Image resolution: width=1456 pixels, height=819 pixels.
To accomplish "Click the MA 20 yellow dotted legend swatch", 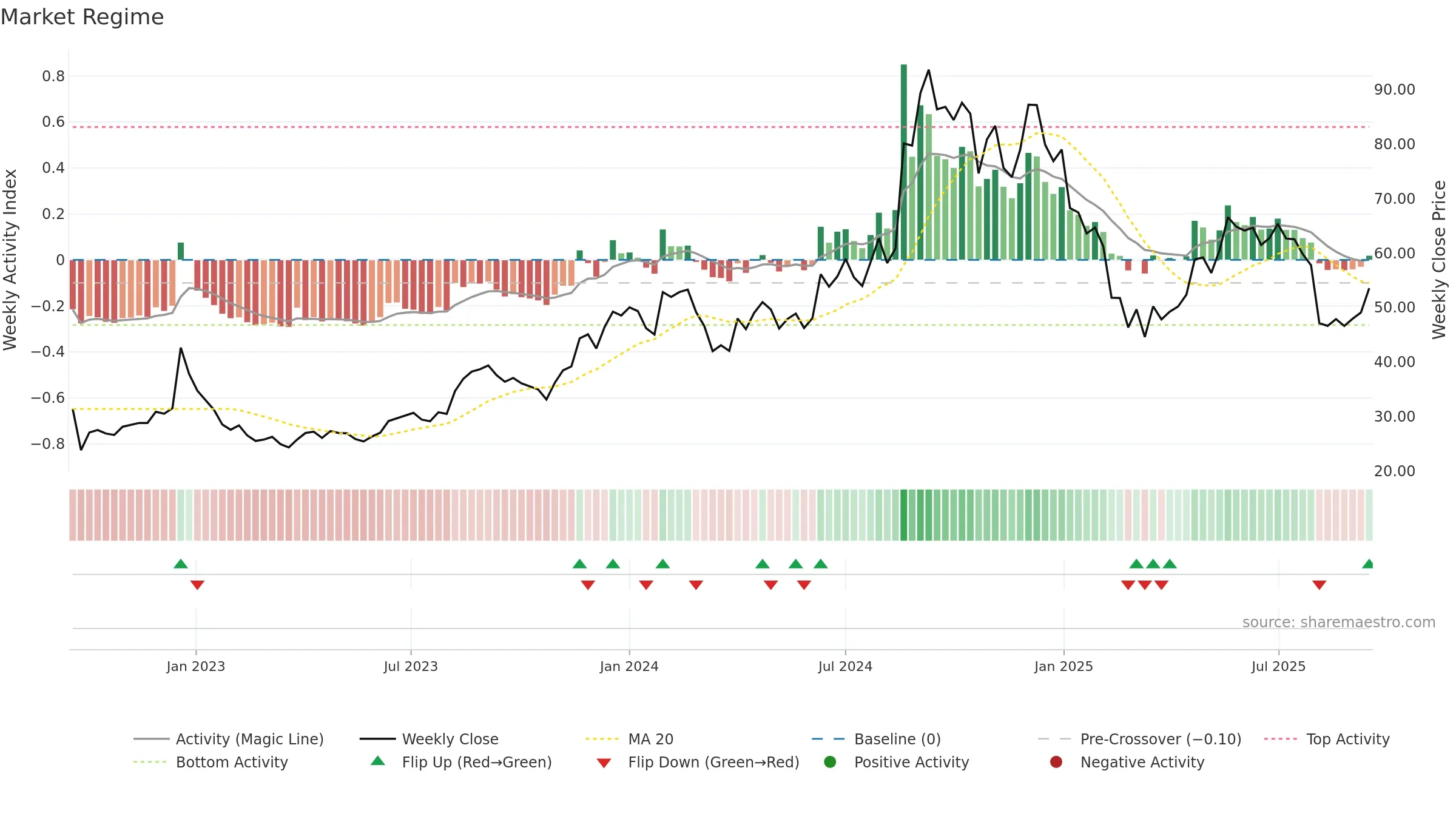I will click(x=602, y=739).
